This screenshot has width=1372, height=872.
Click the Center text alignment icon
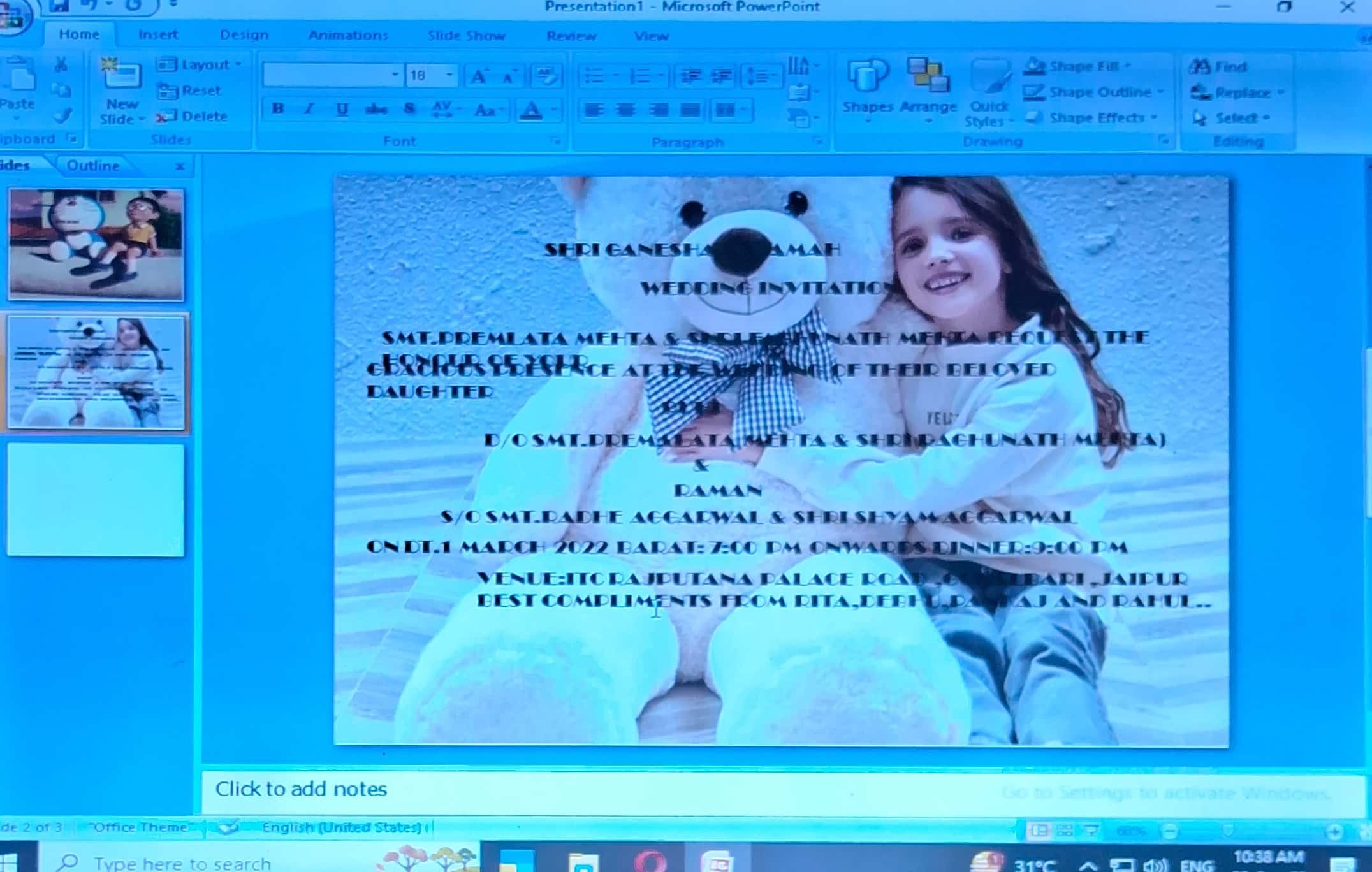tap(626, 110)
